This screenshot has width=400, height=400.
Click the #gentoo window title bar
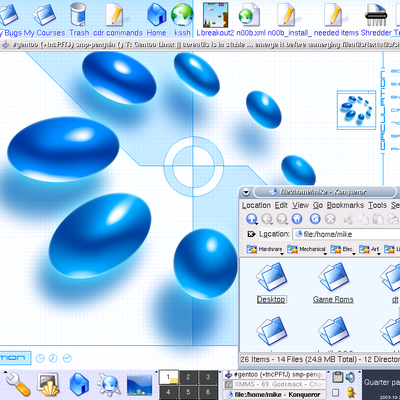[x=200, y=45]
